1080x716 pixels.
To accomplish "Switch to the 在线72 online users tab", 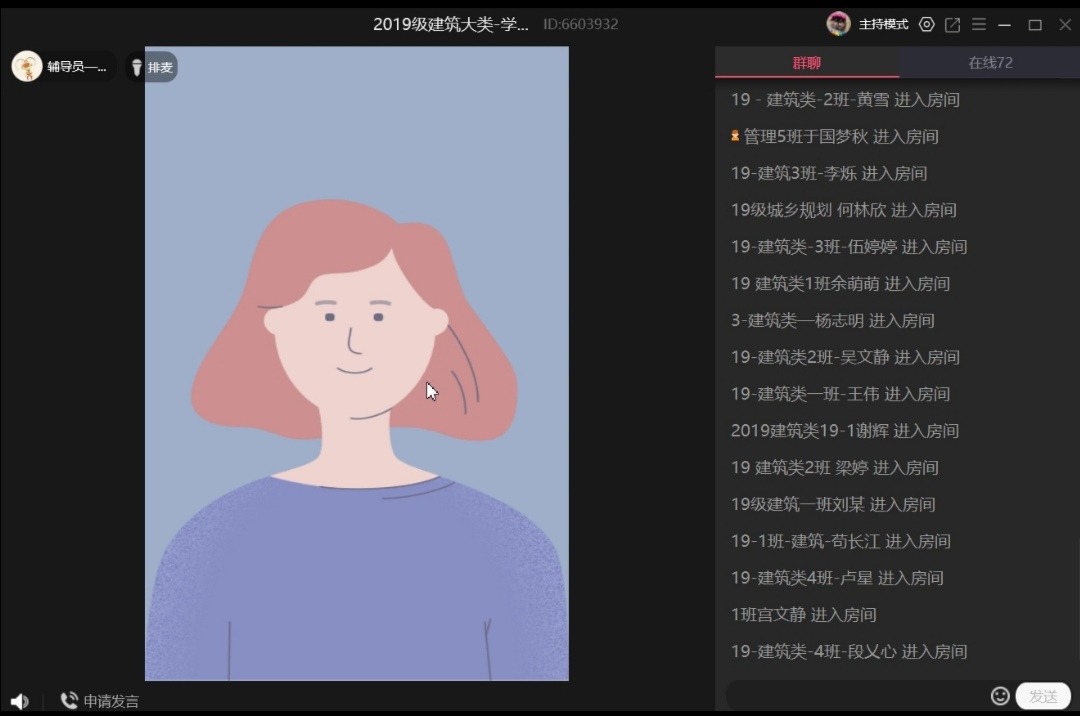I will click(990, 63).
